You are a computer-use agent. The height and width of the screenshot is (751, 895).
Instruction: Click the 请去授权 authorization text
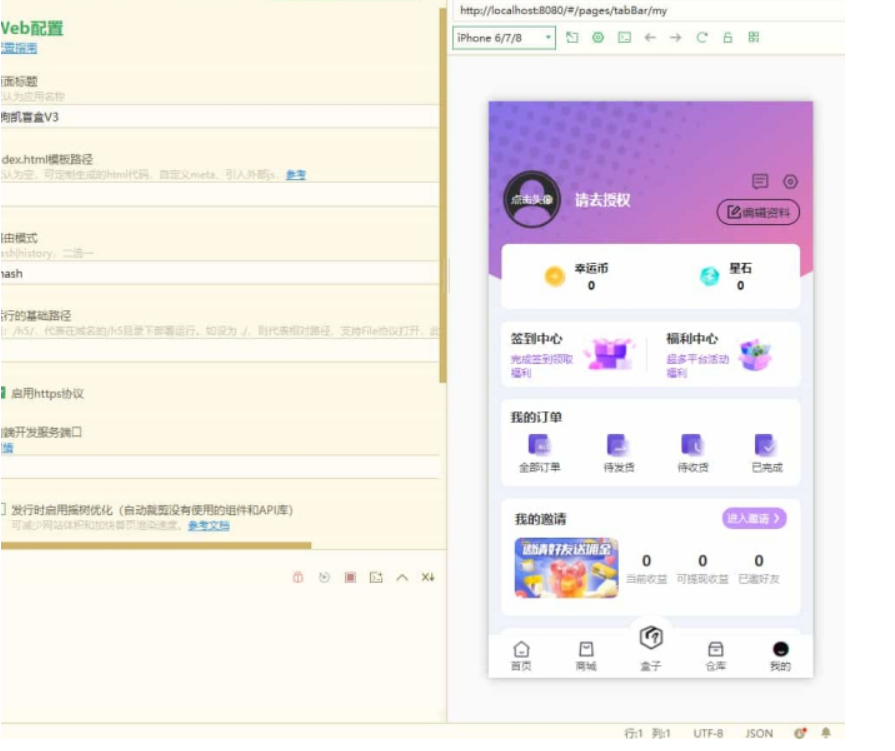[602, 200]
